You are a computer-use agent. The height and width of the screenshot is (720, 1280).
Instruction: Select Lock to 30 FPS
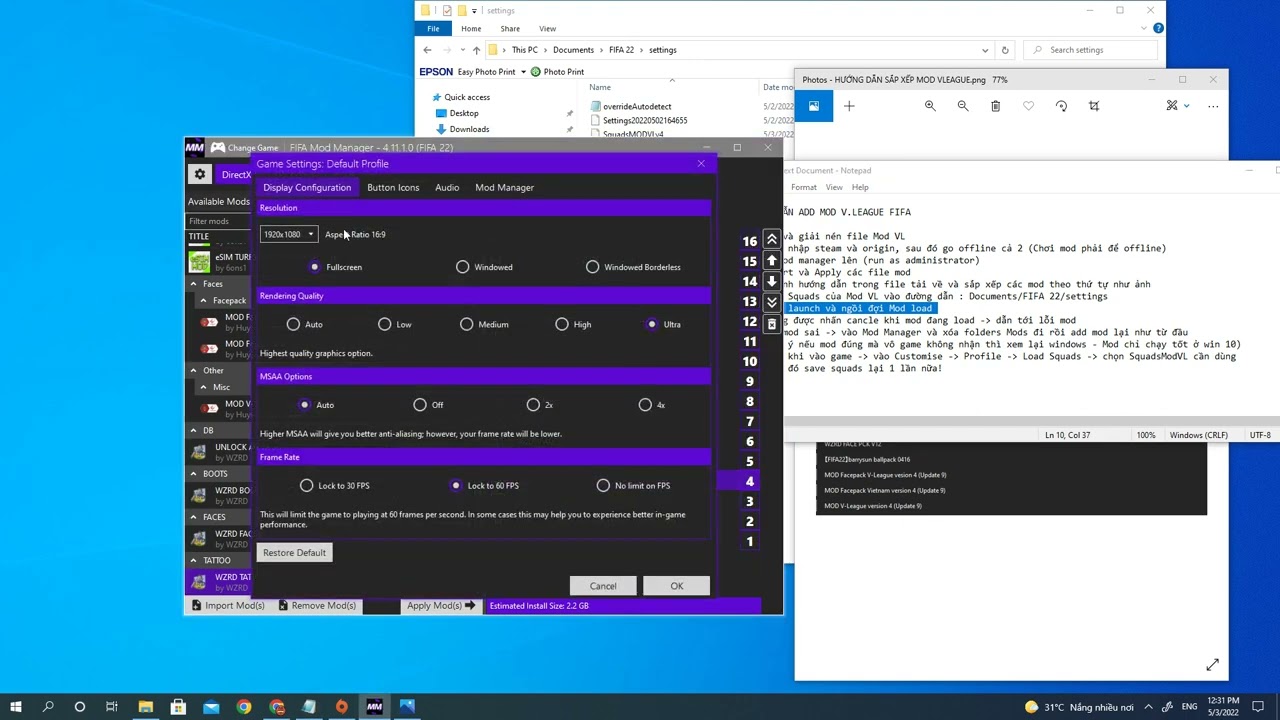(x=335, y=485)
